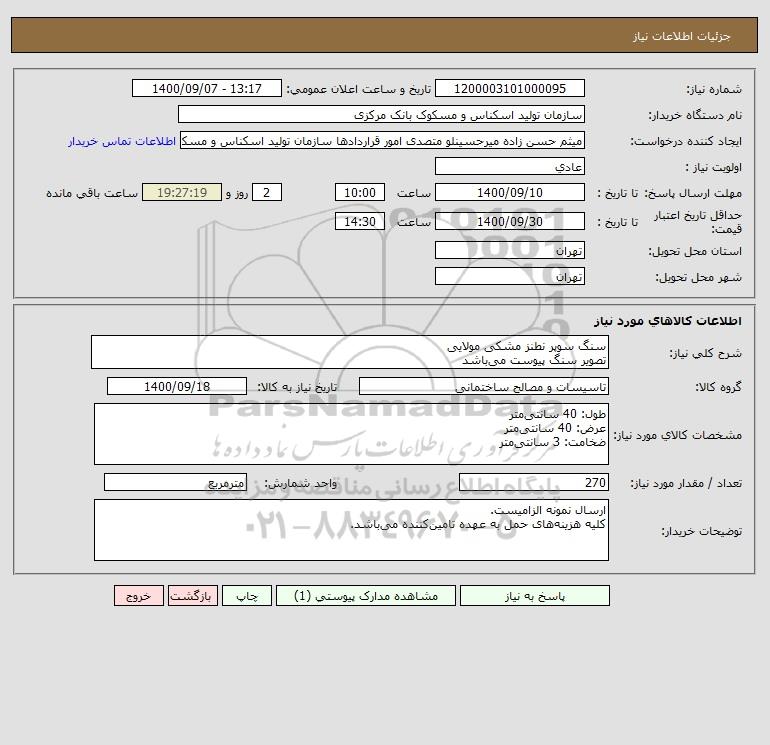
Task: Click the validity time field 14:30
Action: [x=360, y=221]
